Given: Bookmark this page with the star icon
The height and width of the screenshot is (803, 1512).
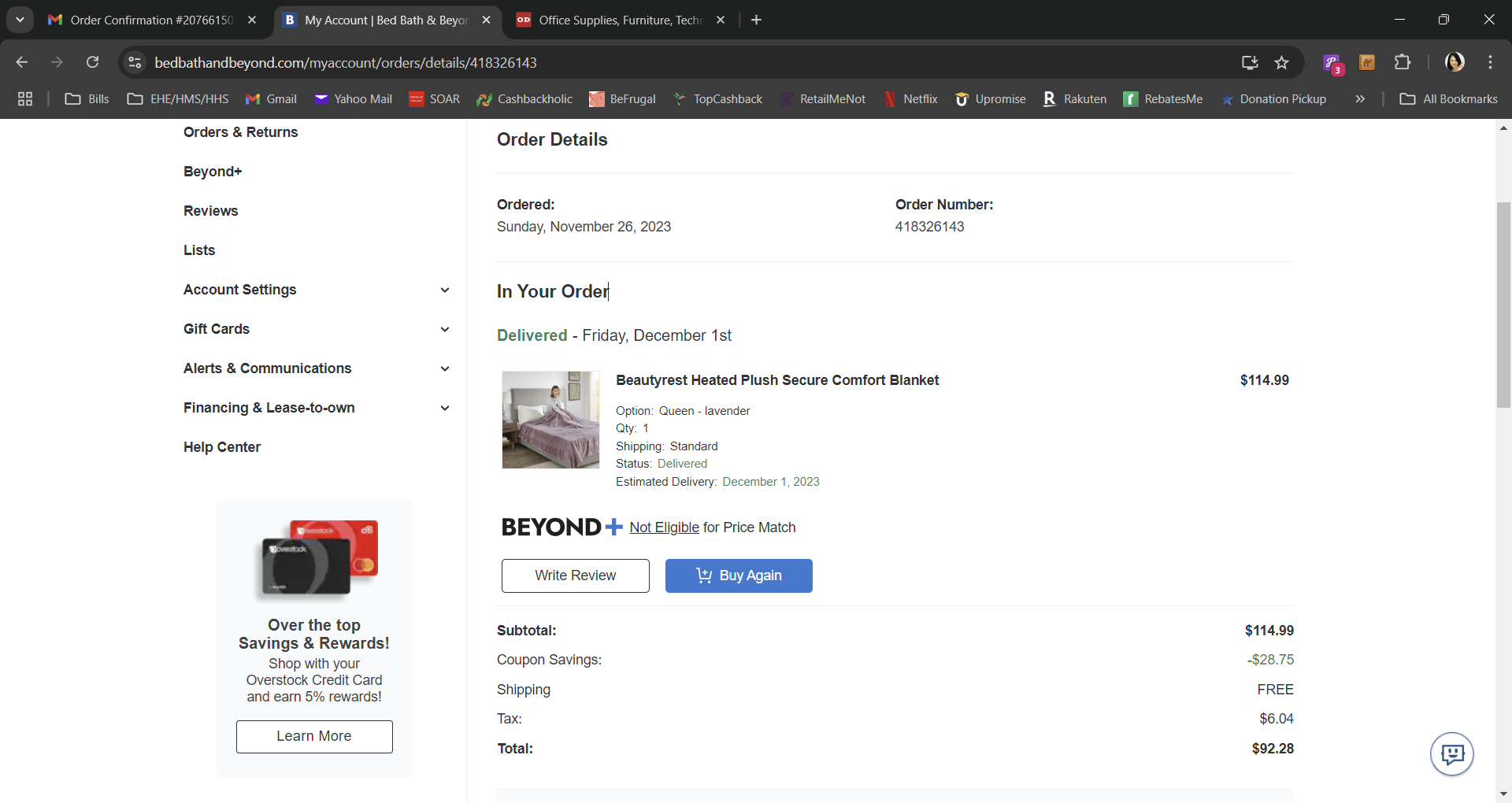Looking at the screenshot, I should pos(1282,62).
